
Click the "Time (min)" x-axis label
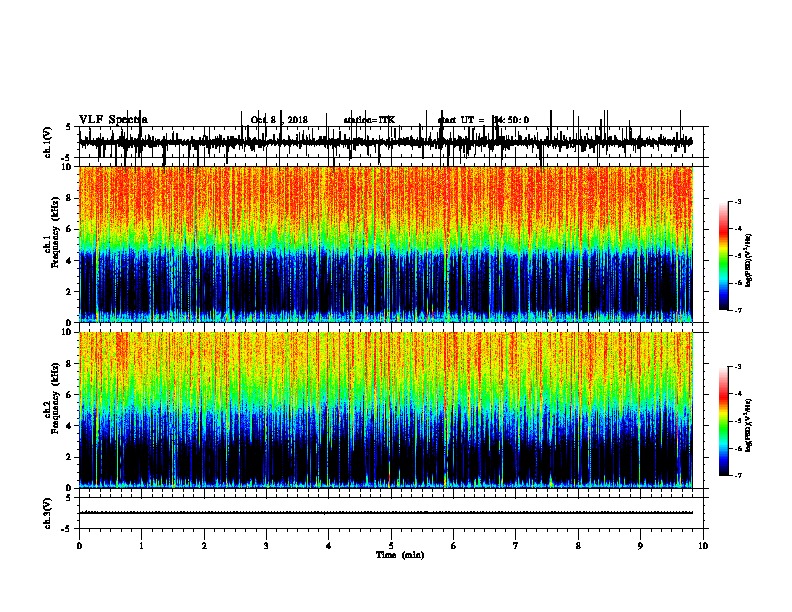coord(400,555)
